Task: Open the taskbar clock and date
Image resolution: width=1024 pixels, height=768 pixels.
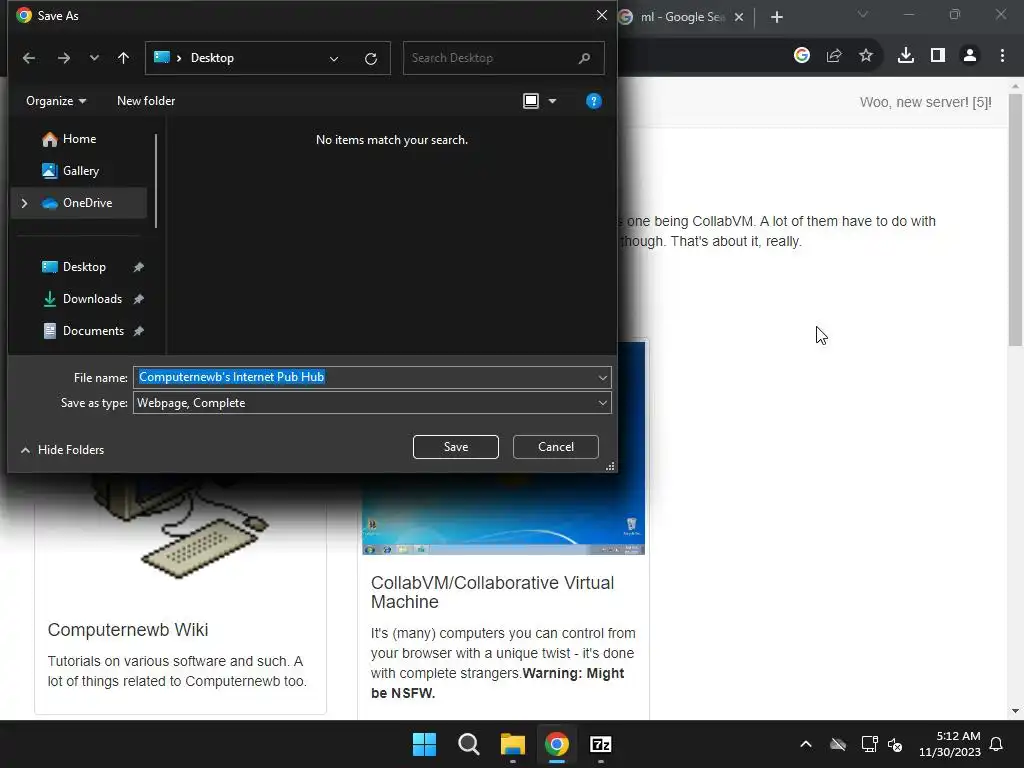Action: [950, 744]
